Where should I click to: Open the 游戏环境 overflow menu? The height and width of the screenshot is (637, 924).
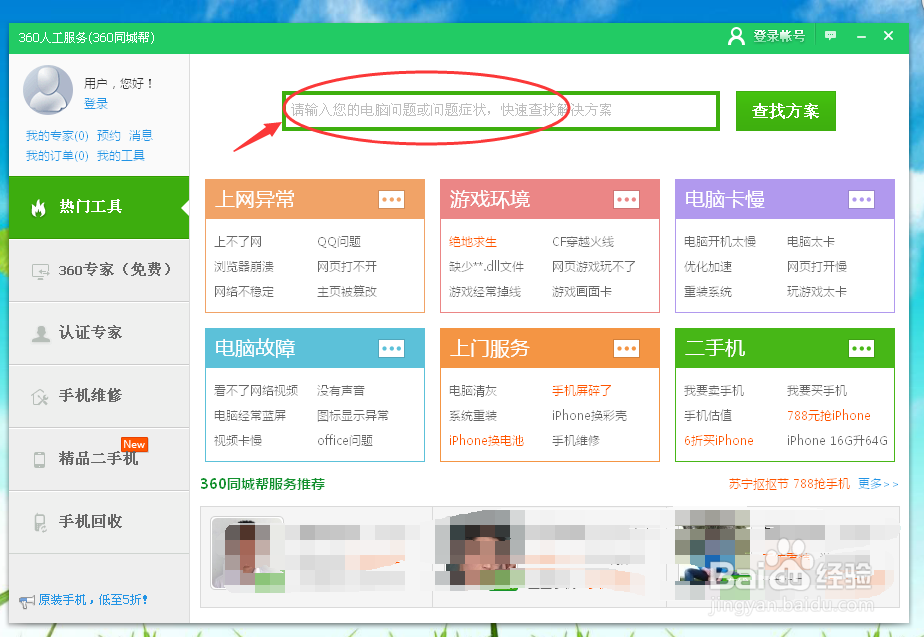627,200
